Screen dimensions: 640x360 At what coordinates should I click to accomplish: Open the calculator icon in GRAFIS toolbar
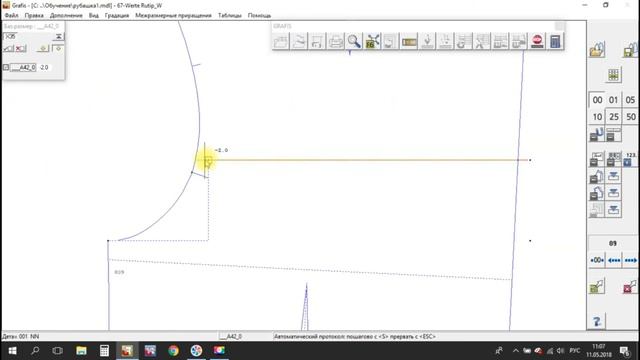click(555, 41)
